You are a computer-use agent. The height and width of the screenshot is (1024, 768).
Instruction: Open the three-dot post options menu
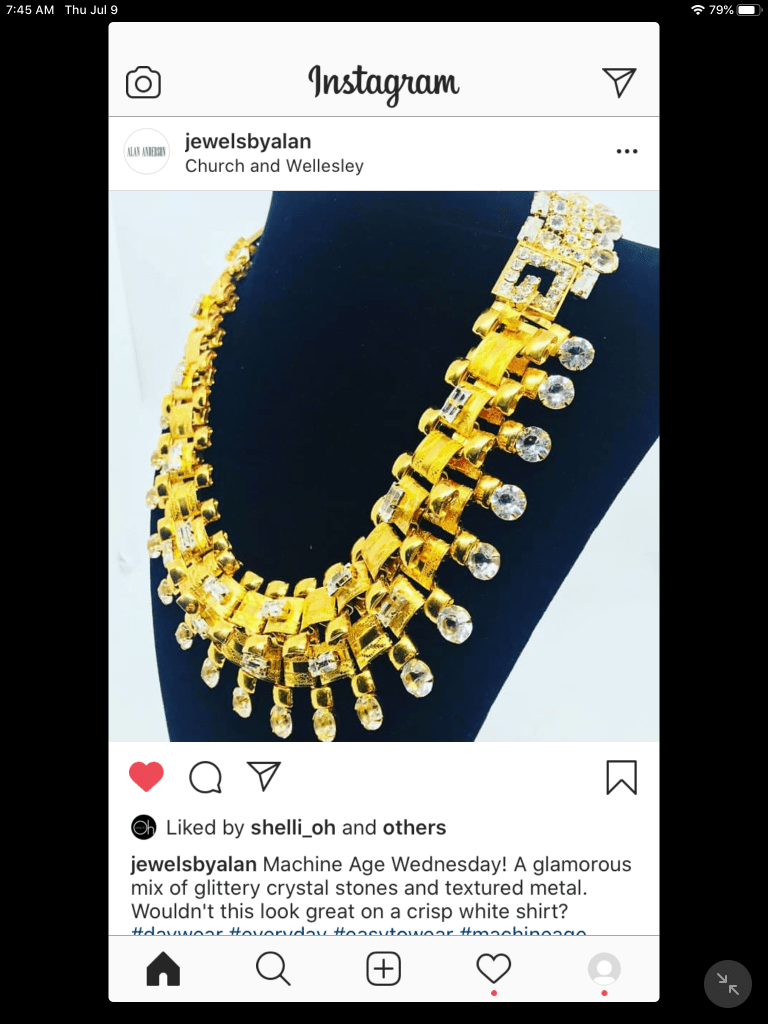627,152
